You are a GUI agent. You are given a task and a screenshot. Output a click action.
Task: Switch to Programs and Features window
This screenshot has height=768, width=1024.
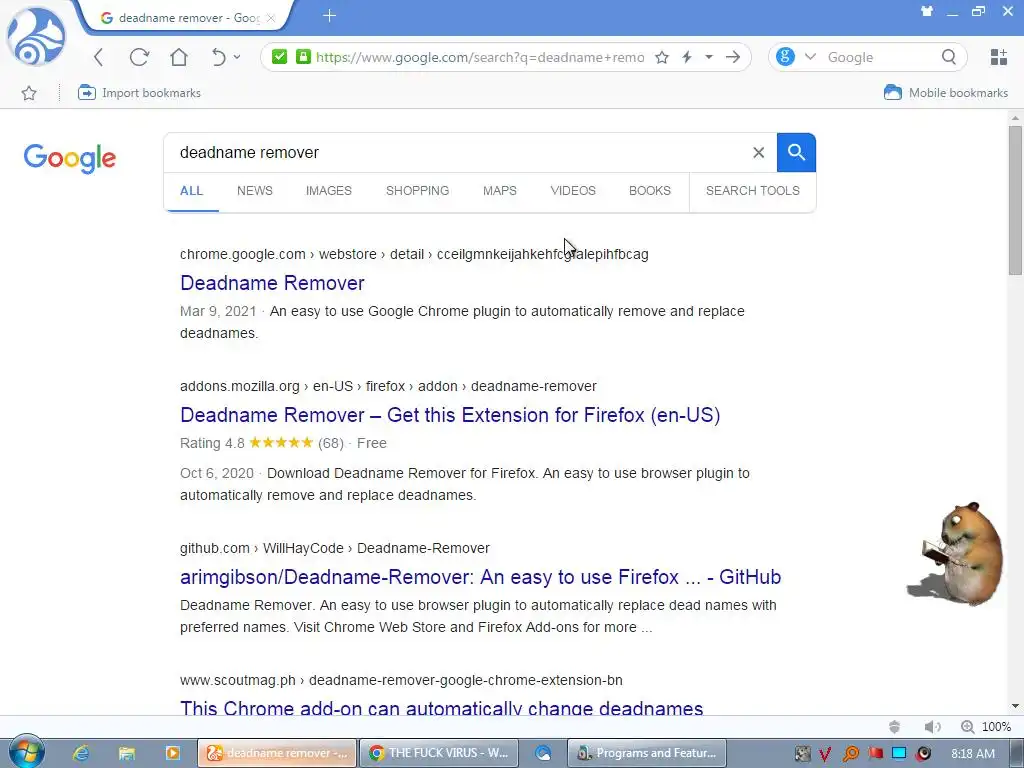(647, 753)
